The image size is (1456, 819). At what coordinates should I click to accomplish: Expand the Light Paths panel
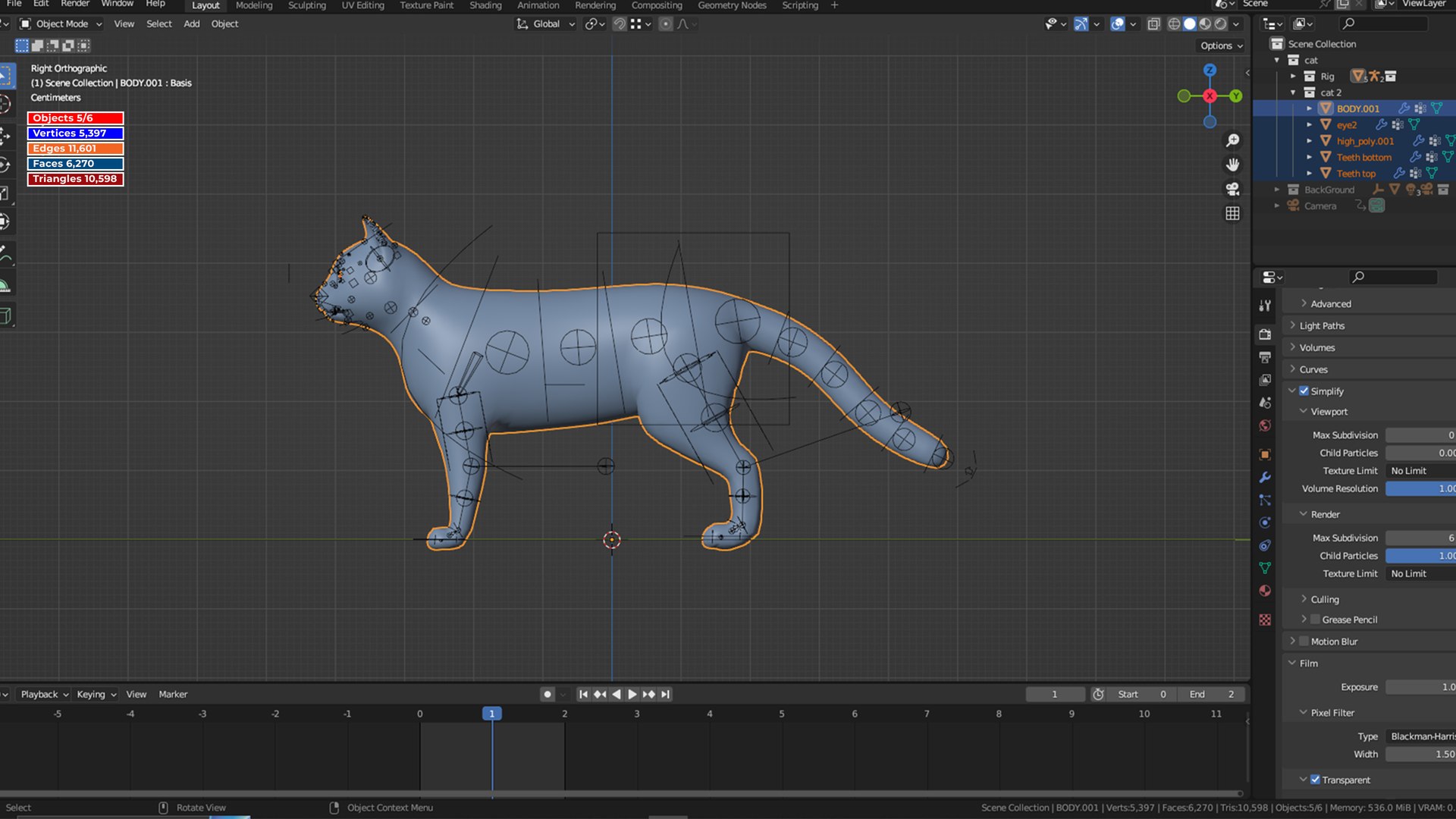tap(1321, 325)
